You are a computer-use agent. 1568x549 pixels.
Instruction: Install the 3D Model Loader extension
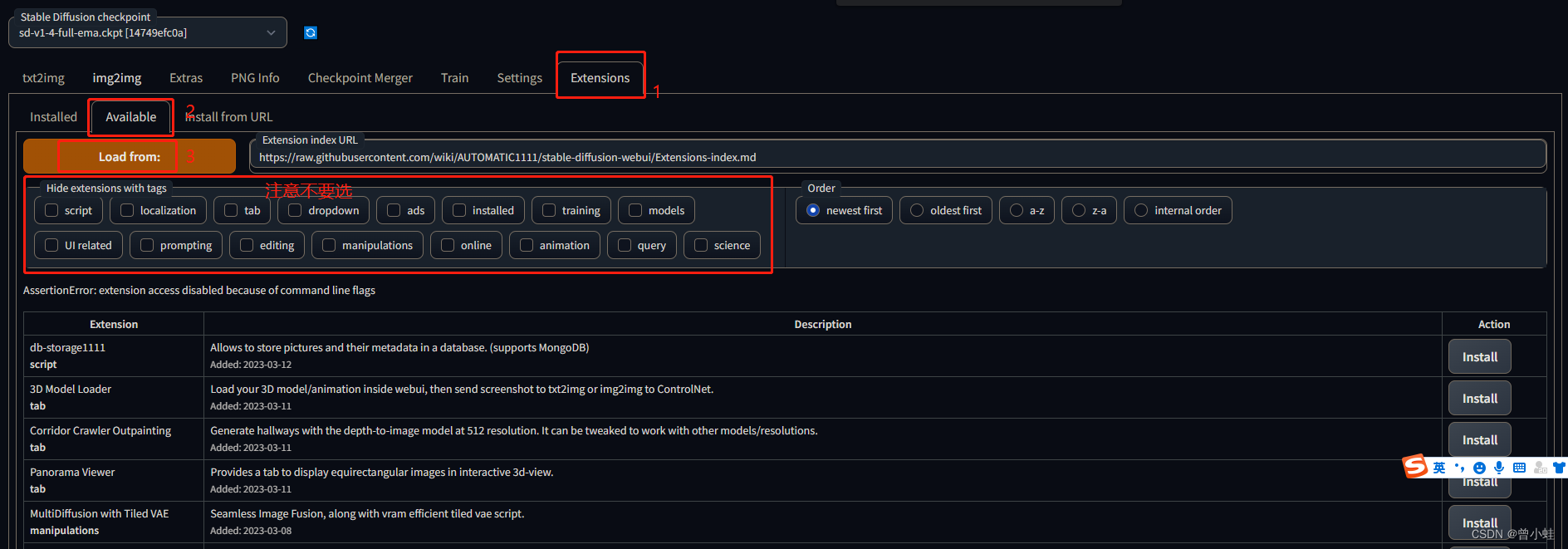[x=1480, y=399]
